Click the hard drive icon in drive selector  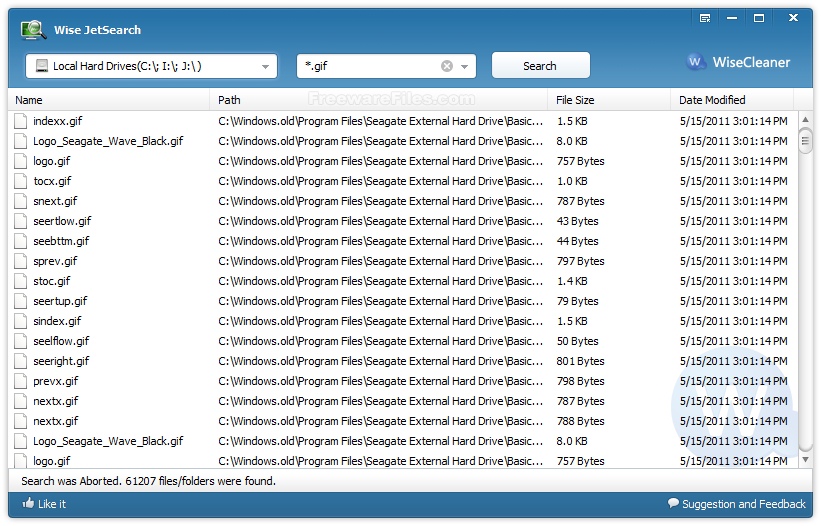pyautogui.click(x=41, y=66)
